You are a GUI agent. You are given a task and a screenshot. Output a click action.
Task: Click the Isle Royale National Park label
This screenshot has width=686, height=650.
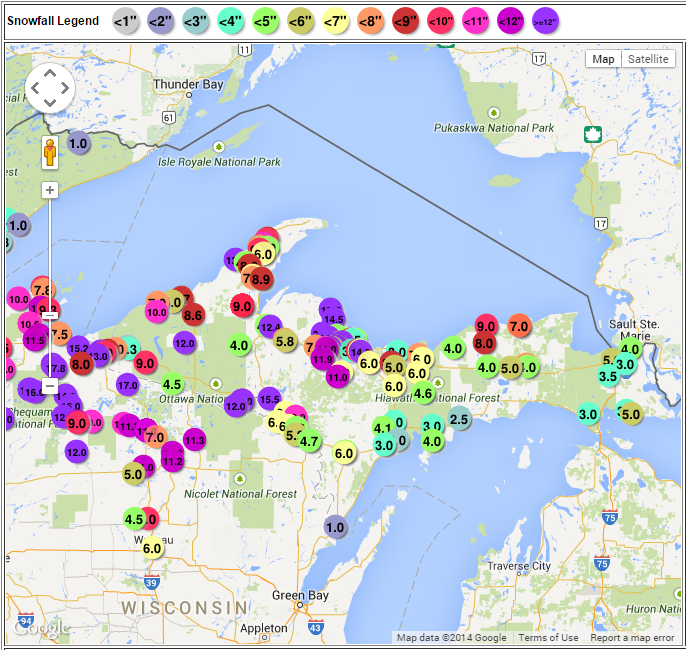pyautogui.click(x=219, y=162)
